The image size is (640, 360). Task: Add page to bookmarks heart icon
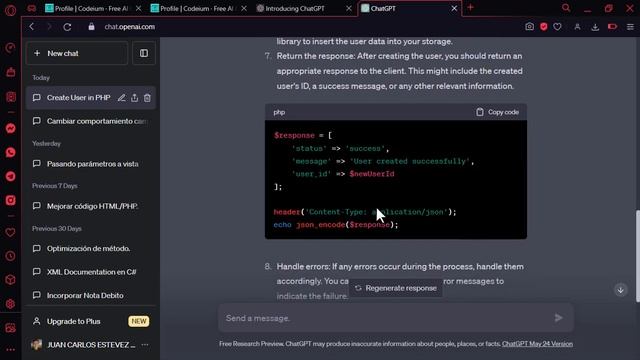coord(557,27)
